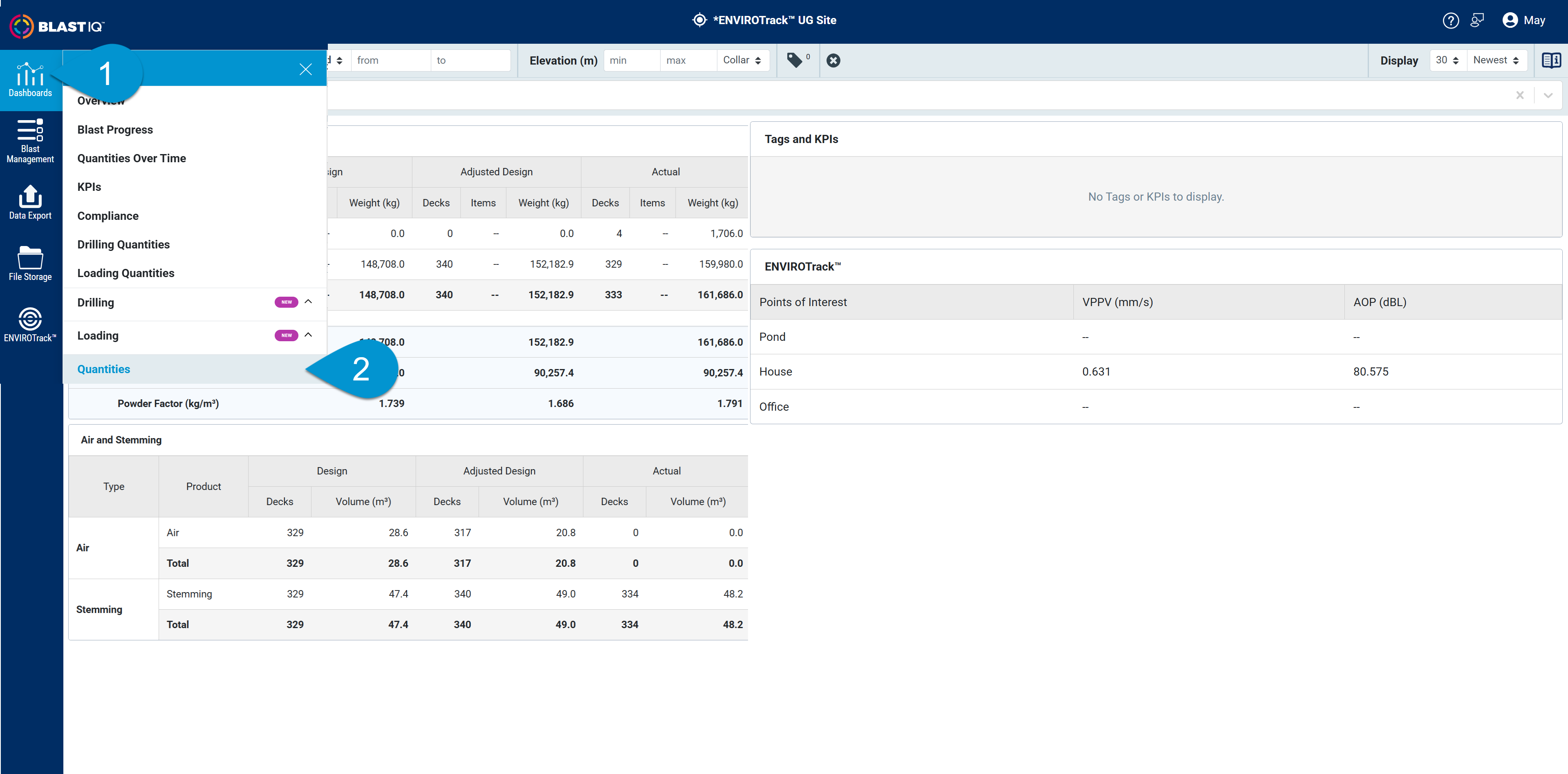The height and width of the screenshot is (774, 1568).
Task: Click the Tags and KPIs panel heading
Action: (x=801, y=139)
